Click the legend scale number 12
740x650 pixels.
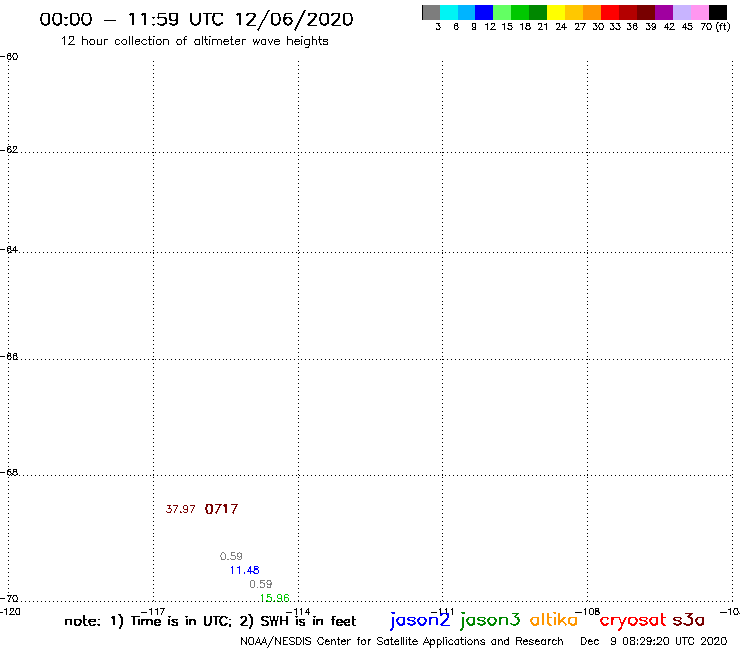tap(490, 27)
